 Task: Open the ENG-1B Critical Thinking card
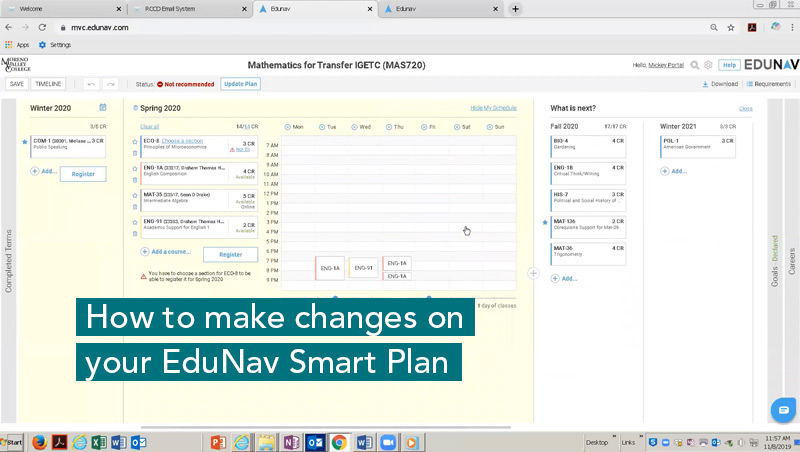588,173
